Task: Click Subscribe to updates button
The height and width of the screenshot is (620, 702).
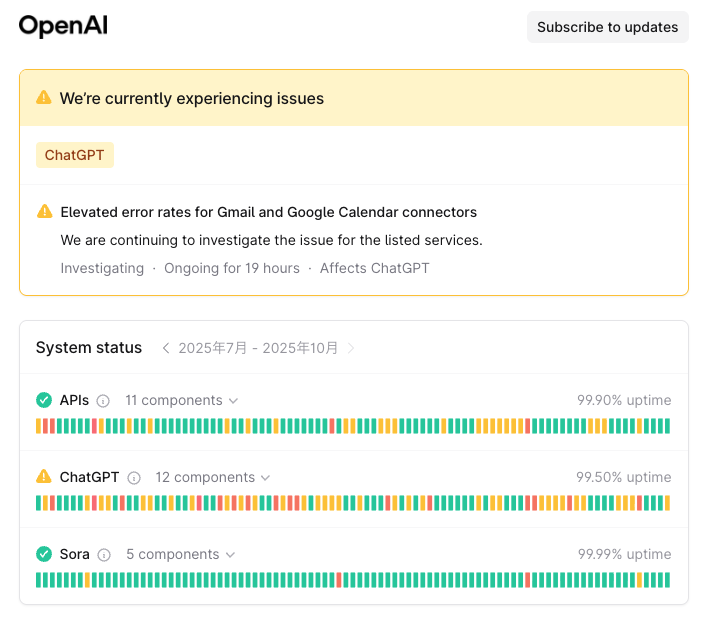Action: 608,27
